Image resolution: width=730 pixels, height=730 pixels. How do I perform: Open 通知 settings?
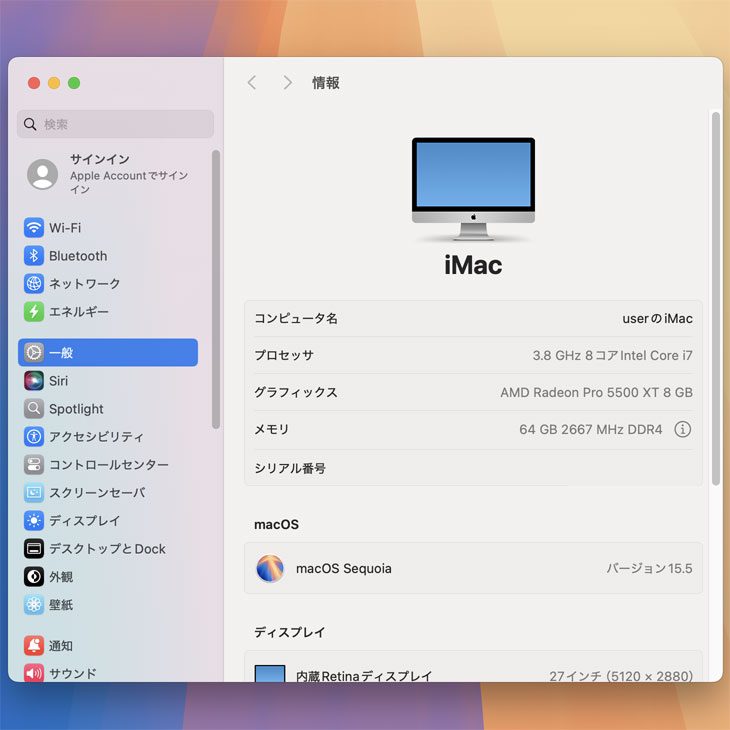(x=108, y=646)
